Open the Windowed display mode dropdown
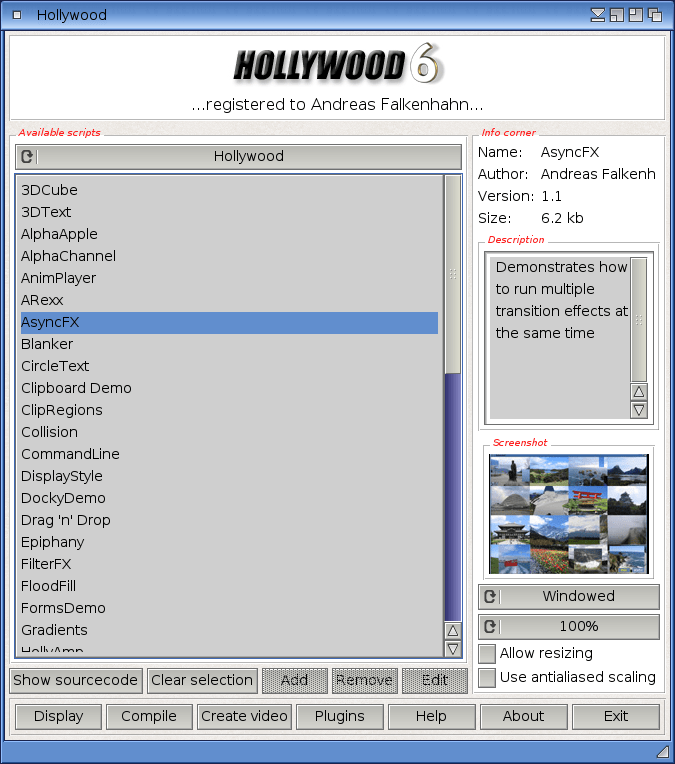This screenshot has width=675, height=764. tap(569, 597)
